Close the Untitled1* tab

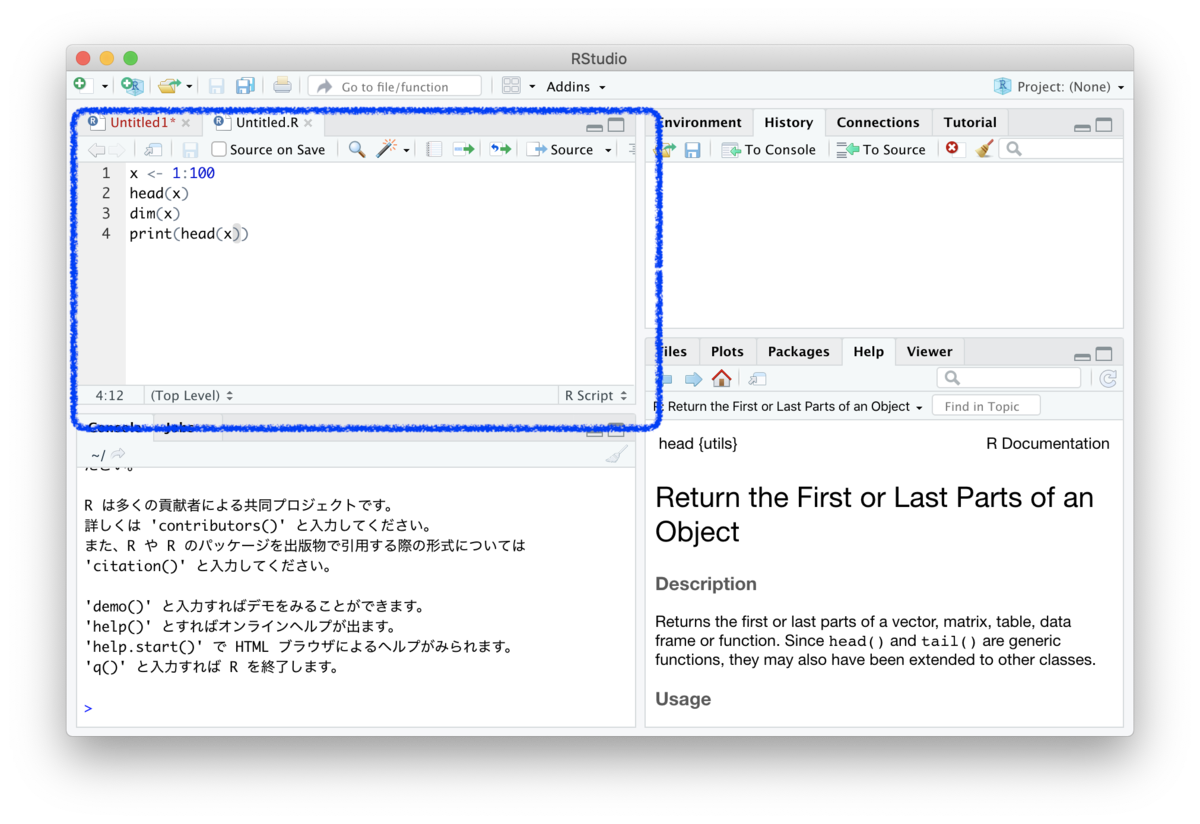click(186, 123)
